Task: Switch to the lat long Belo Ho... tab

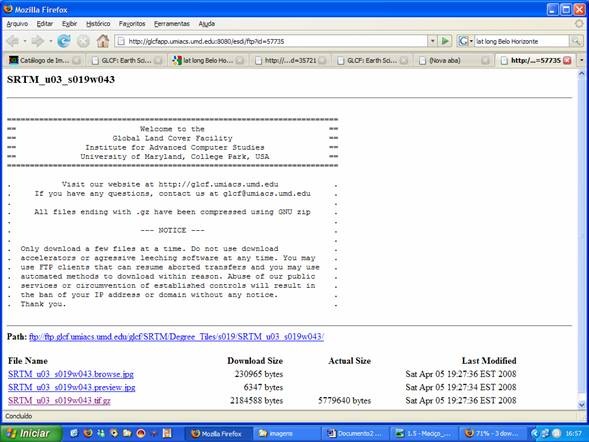Action: click(207, 60)
